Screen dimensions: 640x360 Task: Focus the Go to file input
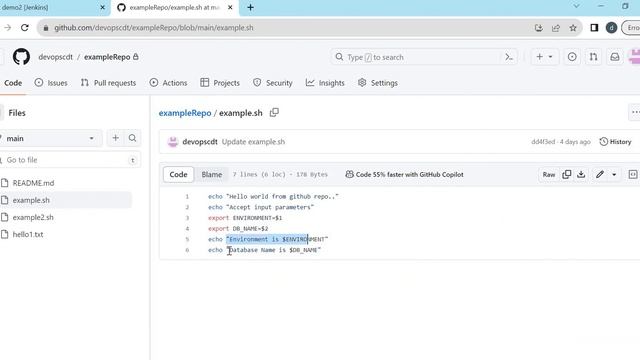click(x=69, y=160)
